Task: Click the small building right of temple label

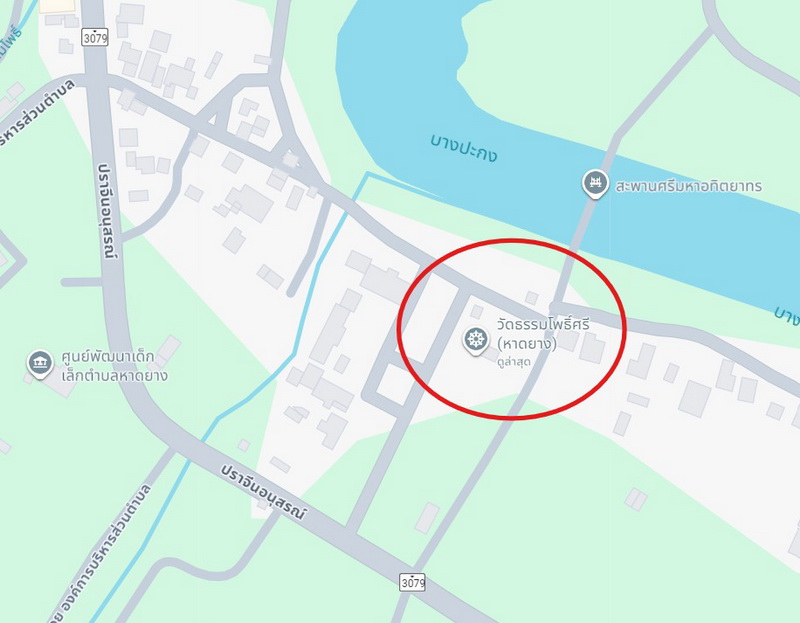Action: (x=591, y=348)
